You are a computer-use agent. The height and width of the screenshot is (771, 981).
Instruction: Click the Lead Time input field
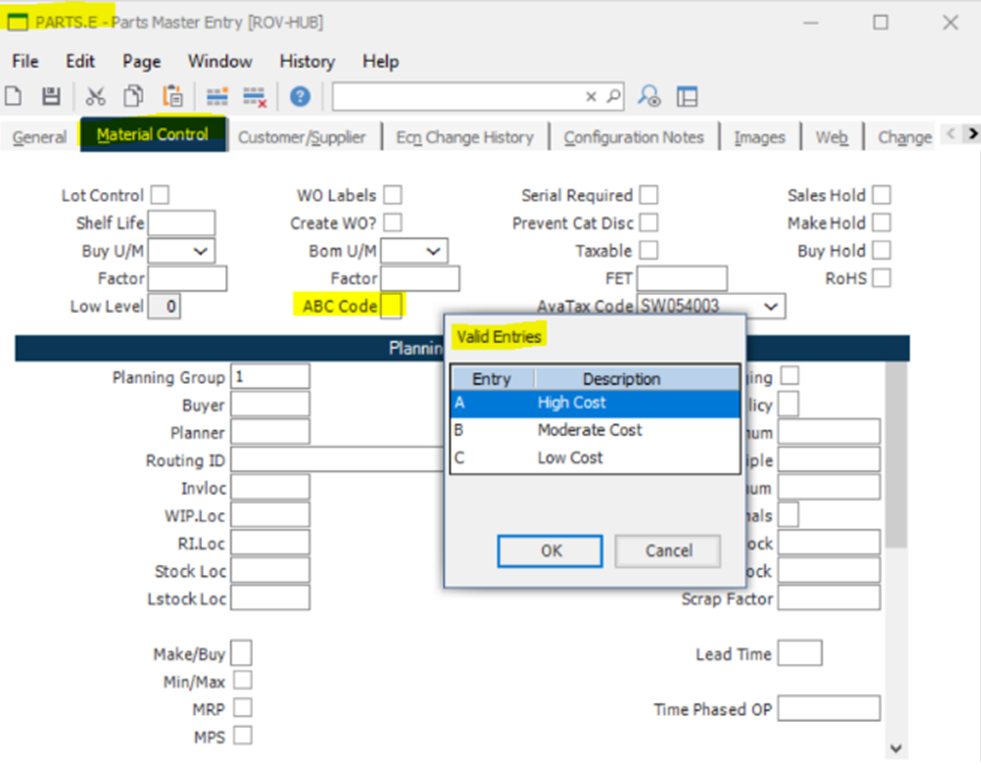click(800, 653)
